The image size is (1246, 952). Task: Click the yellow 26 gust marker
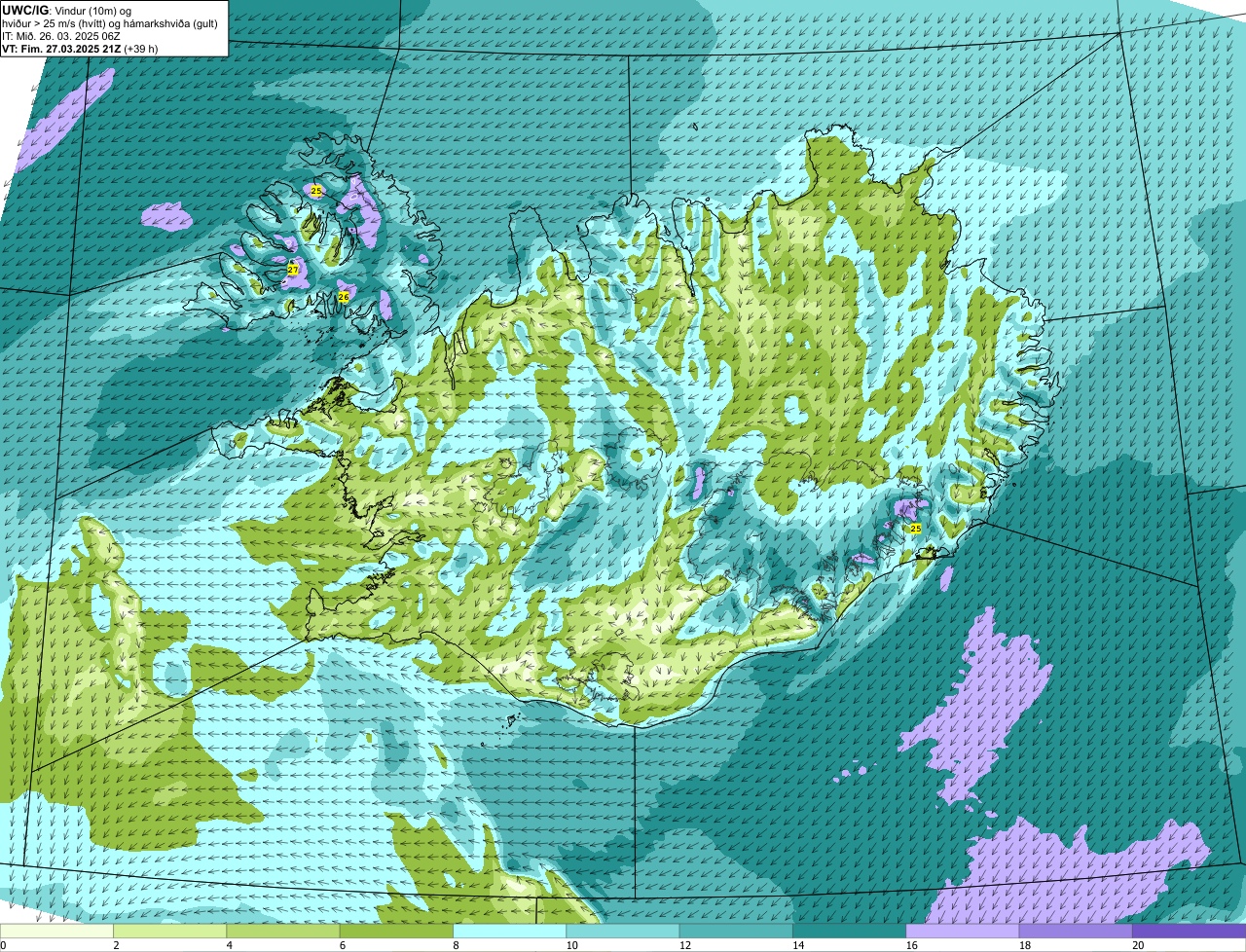click(344, 297)
